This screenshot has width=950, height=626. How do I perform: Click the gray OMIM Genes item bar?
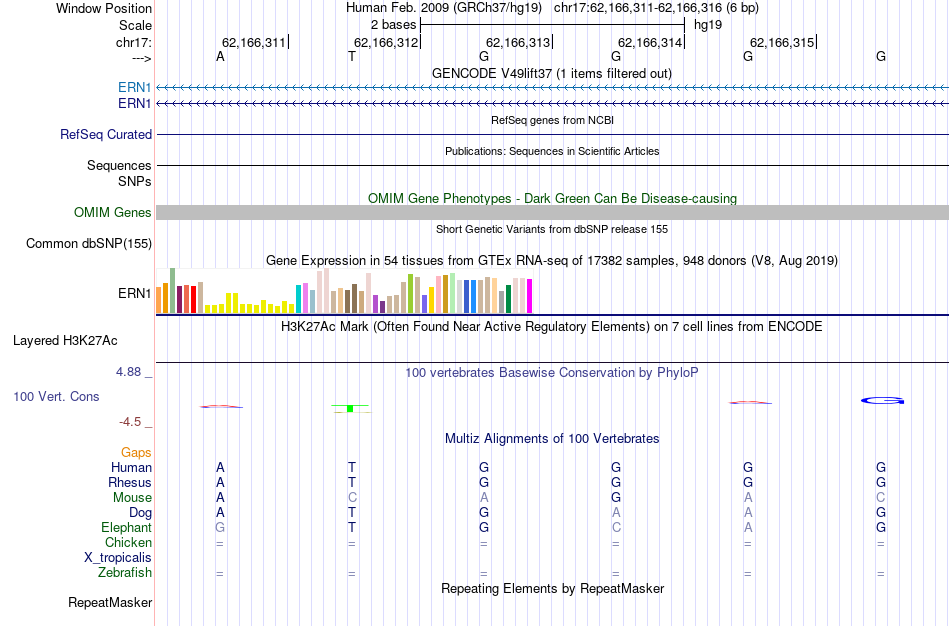point(553,212)
